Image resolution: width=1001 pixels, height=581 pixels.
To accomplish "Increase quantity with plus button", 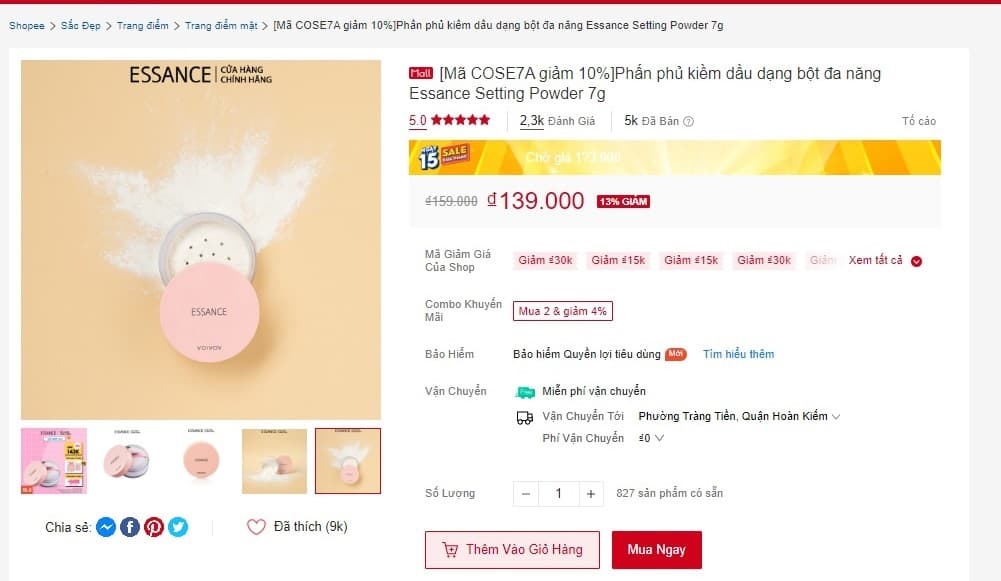I will click(x=591, y=493).
